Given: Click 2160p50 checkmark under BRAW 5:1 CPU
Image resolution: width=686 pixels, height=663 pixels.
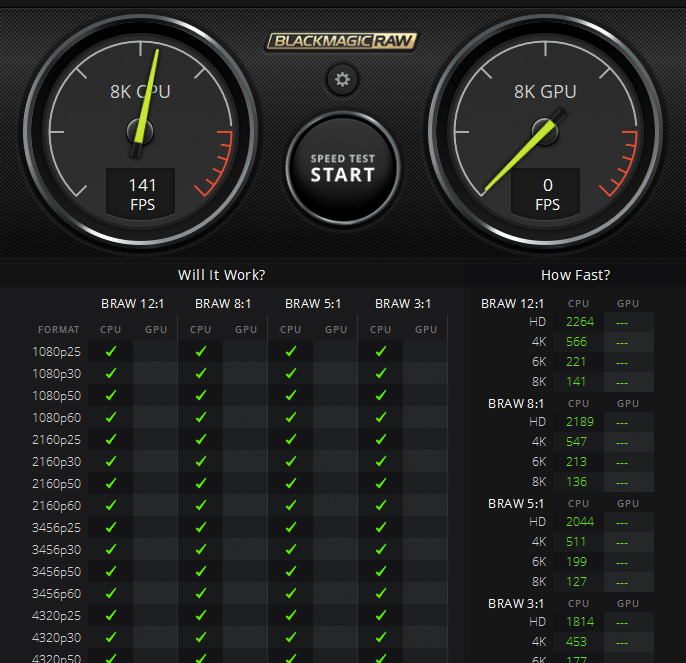Looking at the screenshot, I should (x=291, y=483).
